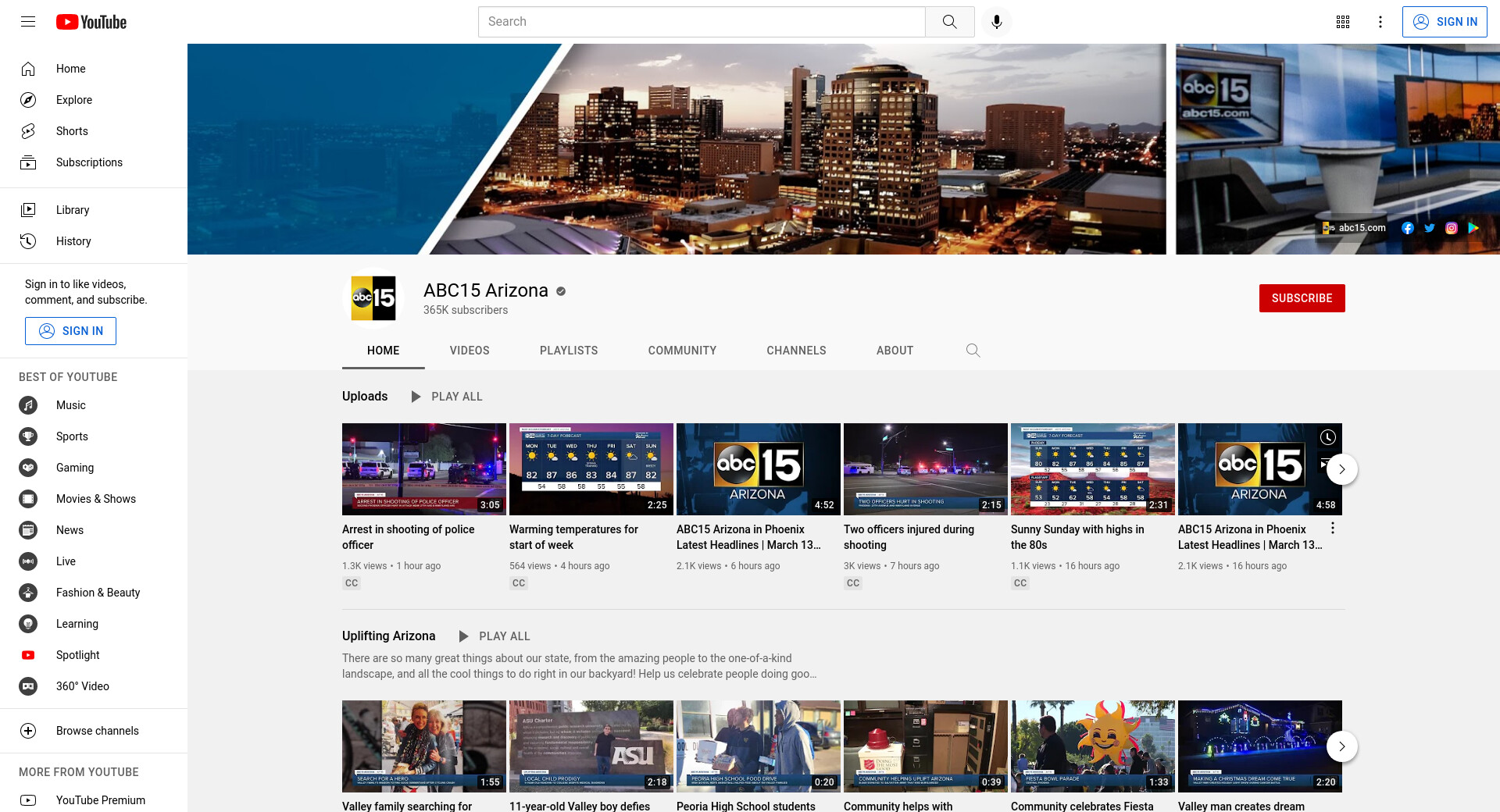Open the channel's Instagram link icon
1500x812 pixels.
pyautogui.click(x=1452, y=228)
